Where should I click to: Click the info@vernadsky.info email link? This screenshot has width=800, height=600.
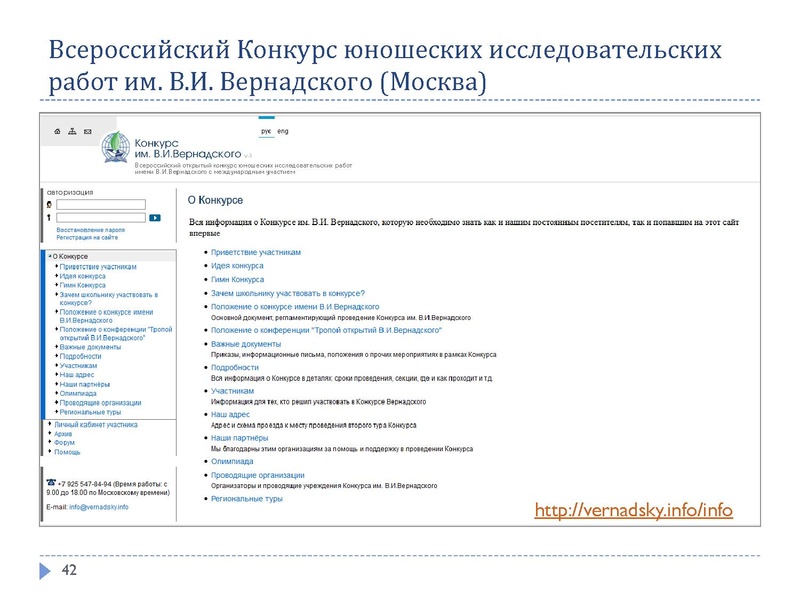point(98,506)
